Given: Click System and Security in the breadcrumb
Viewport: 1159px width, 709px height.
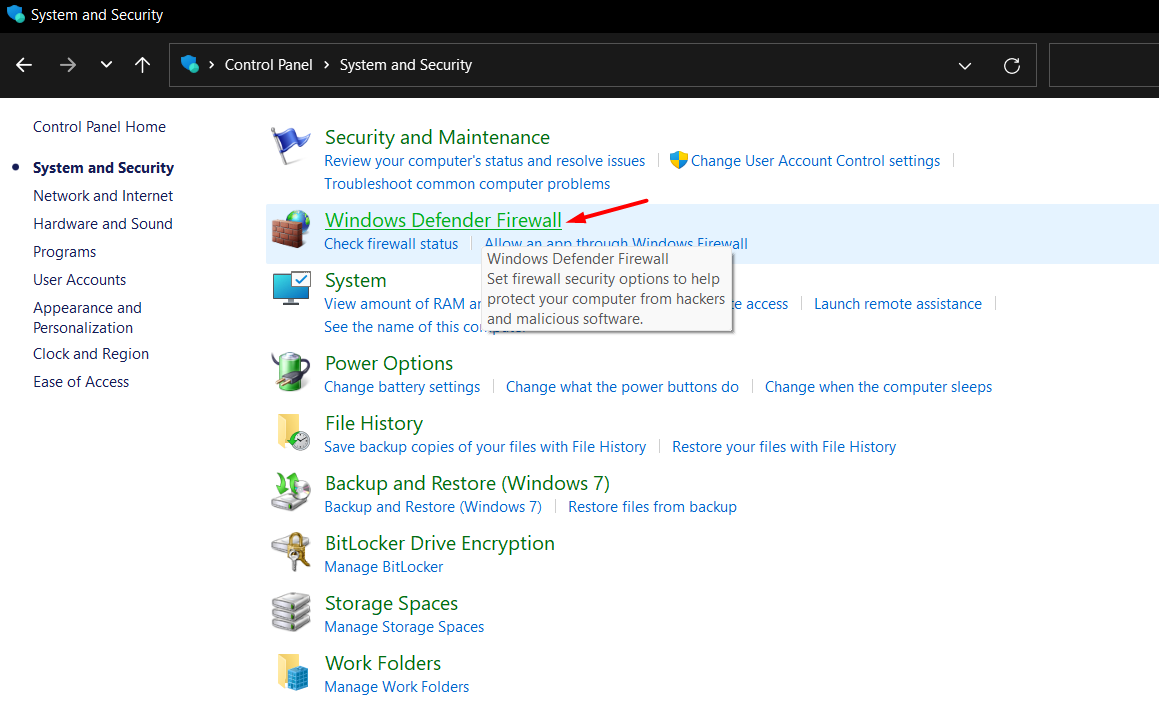Looking at the screenshot, I should 406,65.
